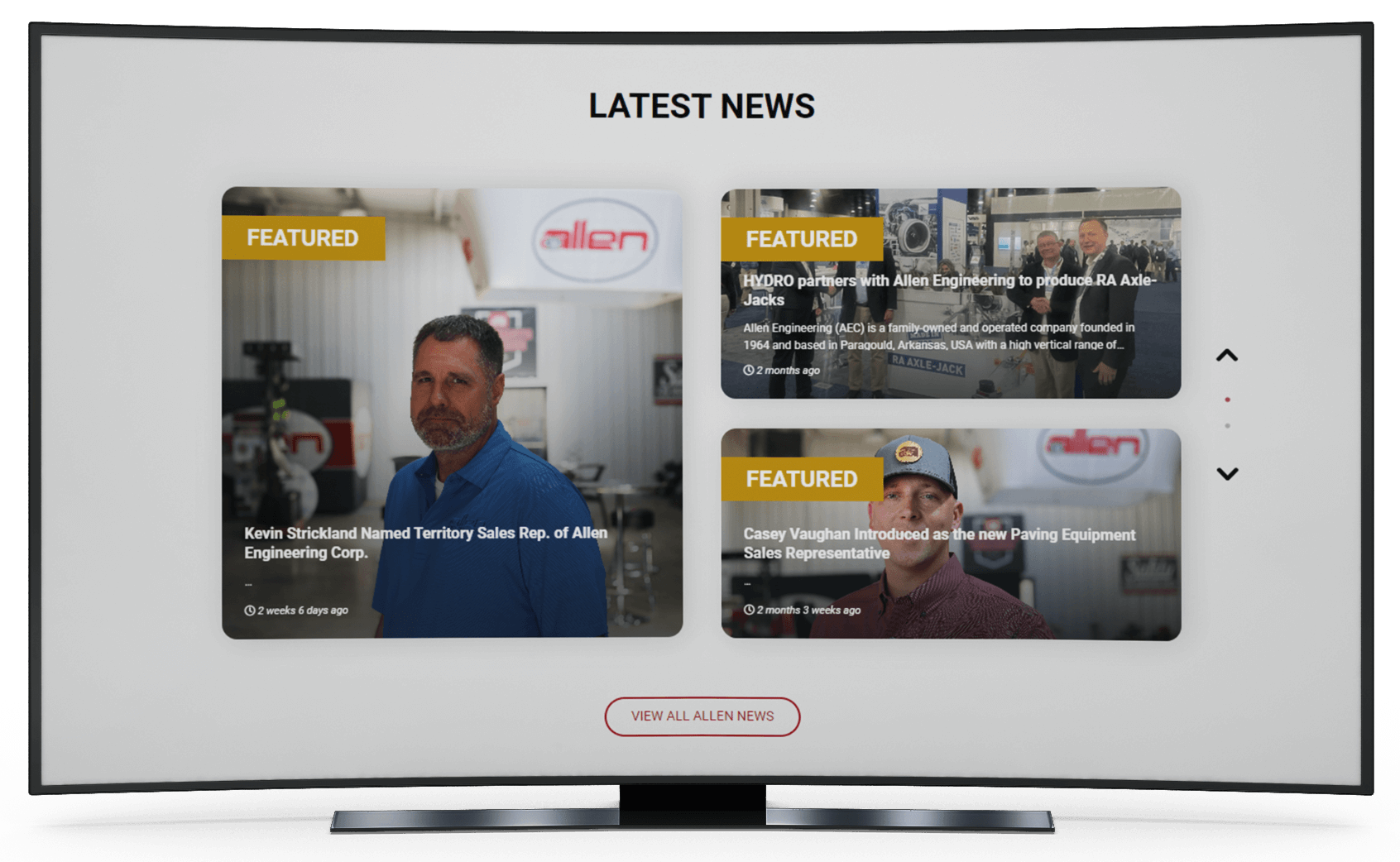Click the down chevron carousel arrow

1227,473
